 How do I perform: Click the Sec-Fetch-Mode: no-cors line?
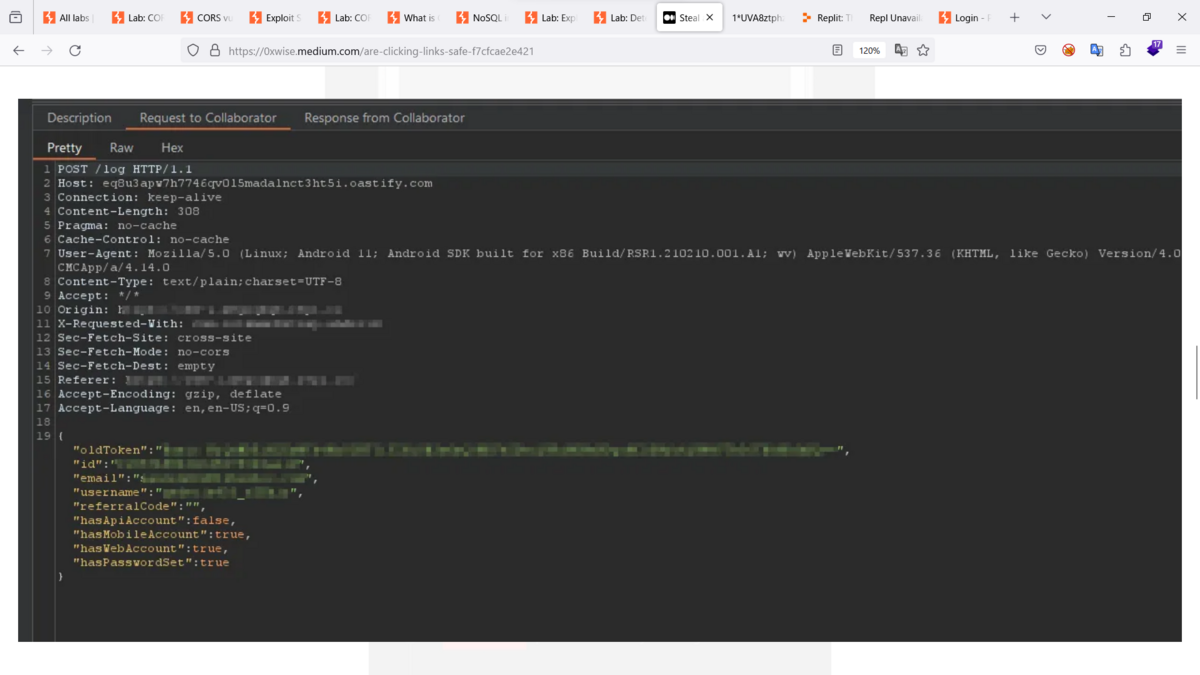144,352
